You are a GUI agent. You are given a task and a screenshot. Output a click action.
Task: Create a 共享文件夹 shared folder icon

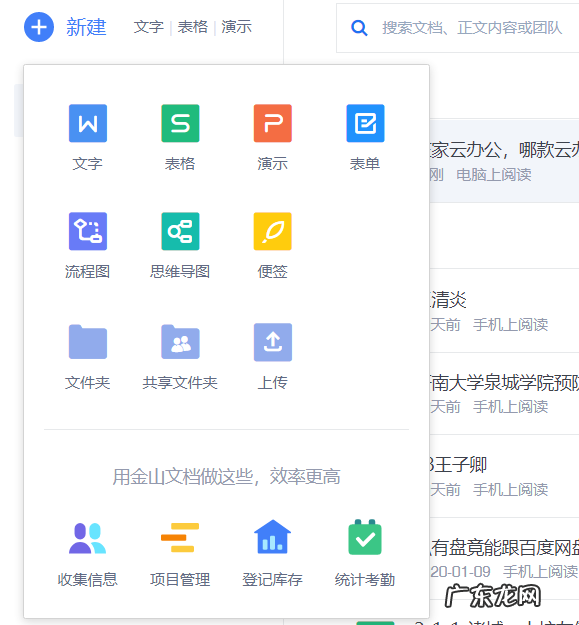[x=180, y=342]
